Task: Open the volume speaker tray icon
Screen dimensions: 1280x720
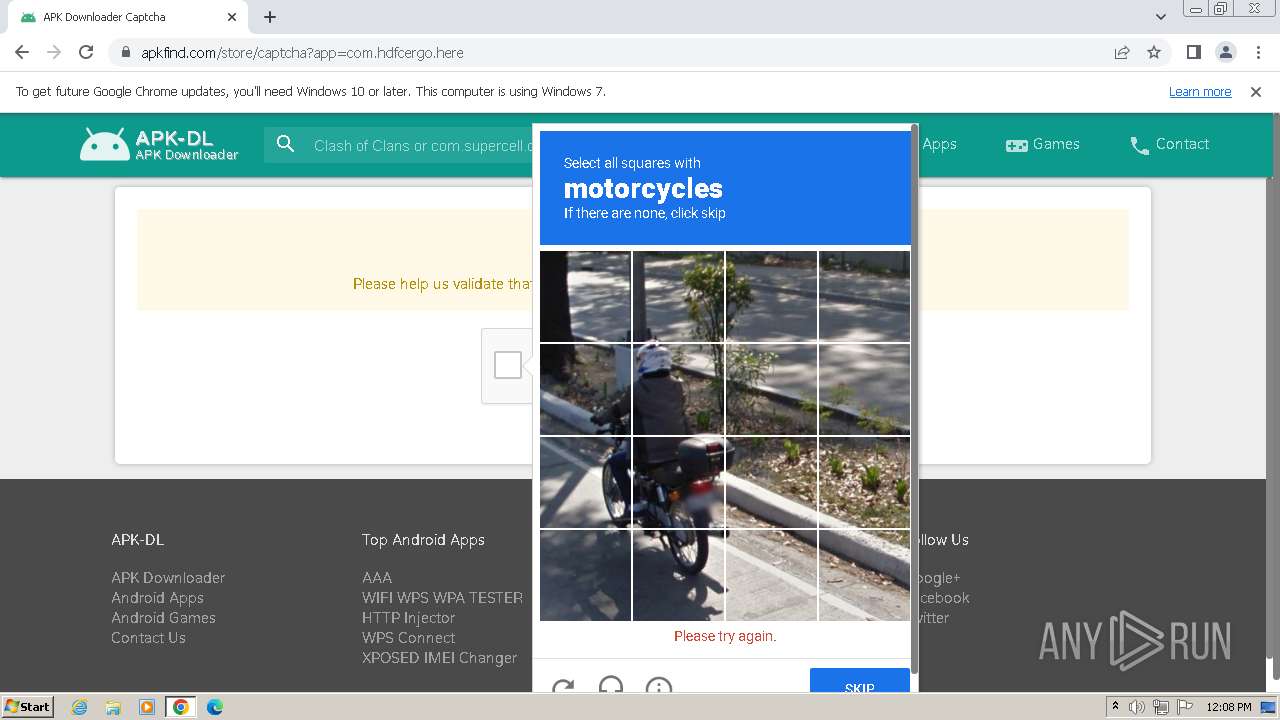Action: tap(1137, 707)
